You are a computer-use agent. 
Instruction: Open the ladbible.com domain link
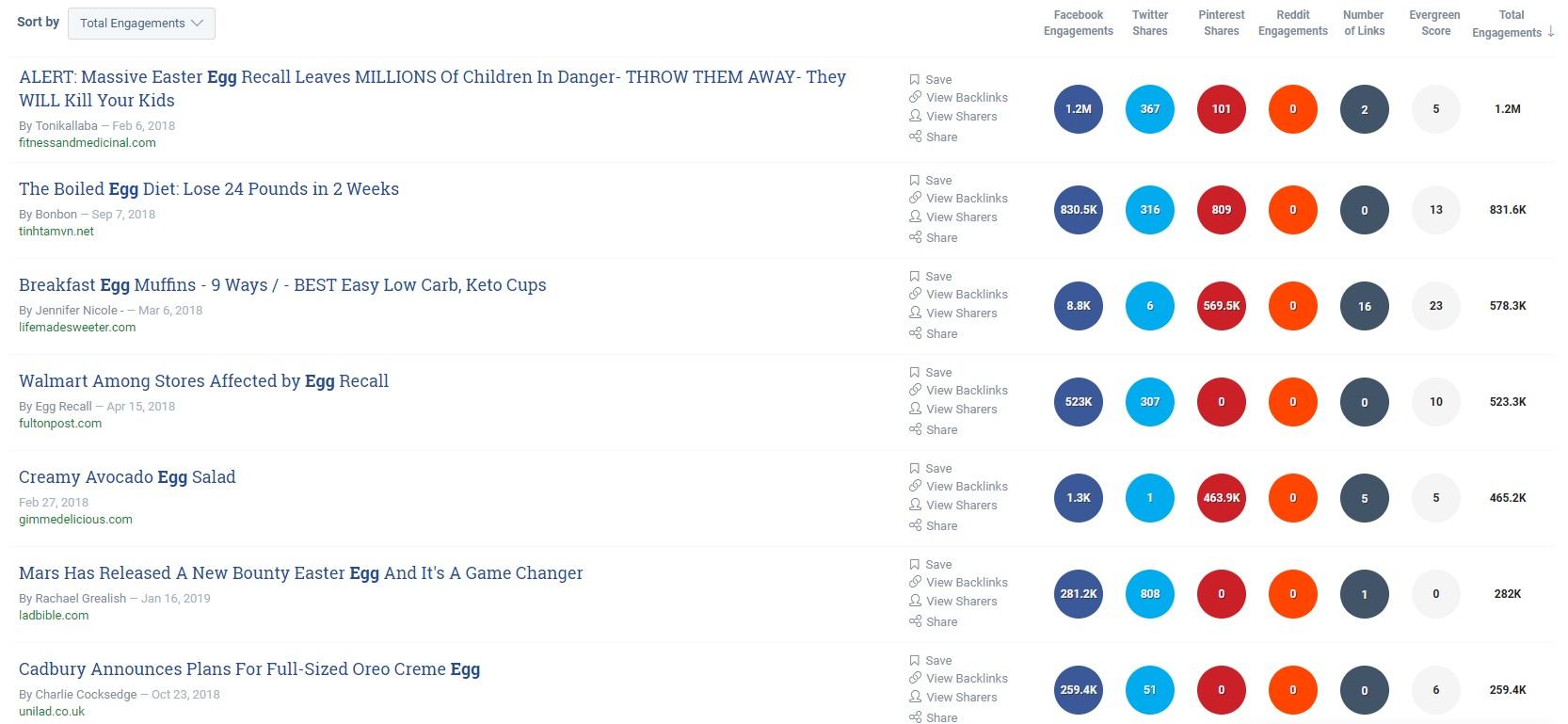coord(54,616)
